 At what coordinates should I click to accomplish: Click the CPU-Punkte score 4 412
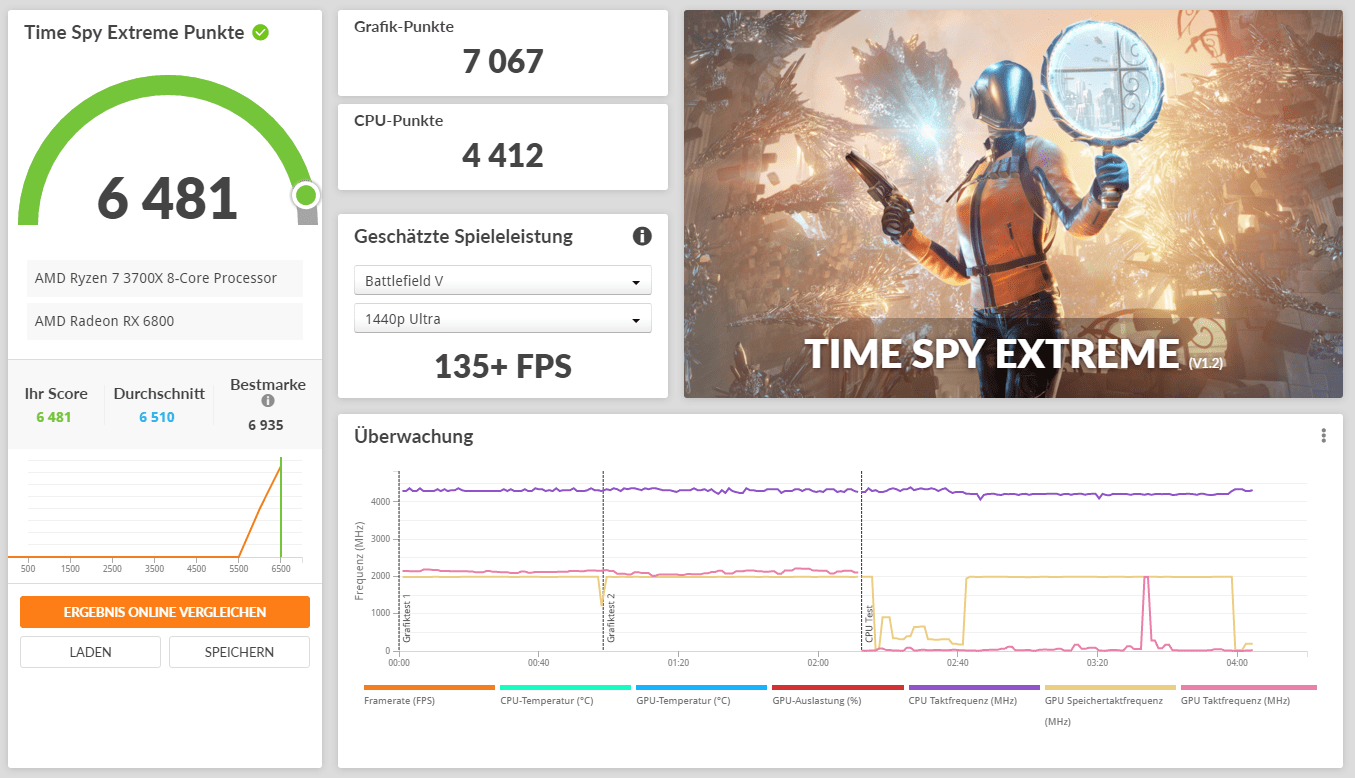(503, 156)
